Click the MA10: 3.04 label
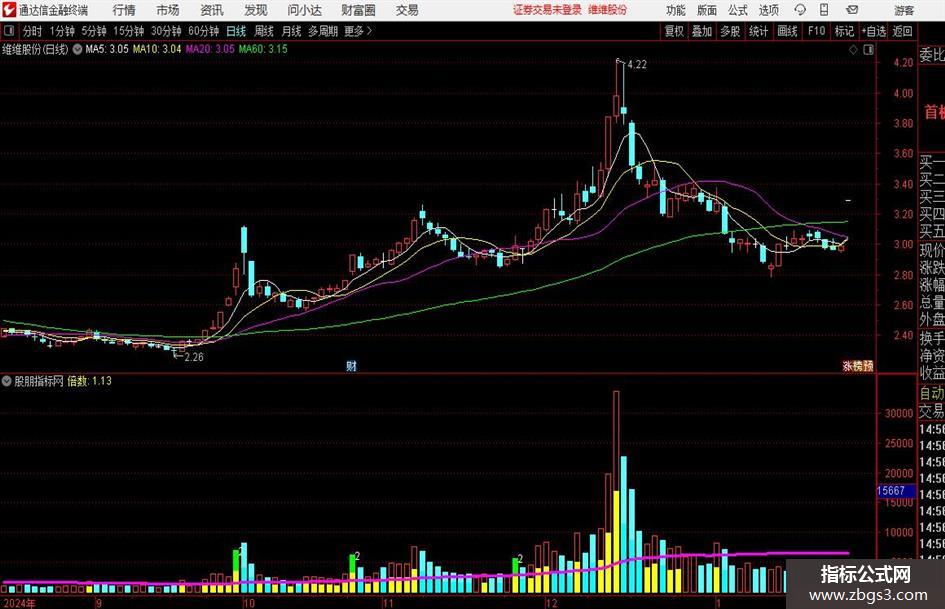945x609 pixels. [157, 49]
